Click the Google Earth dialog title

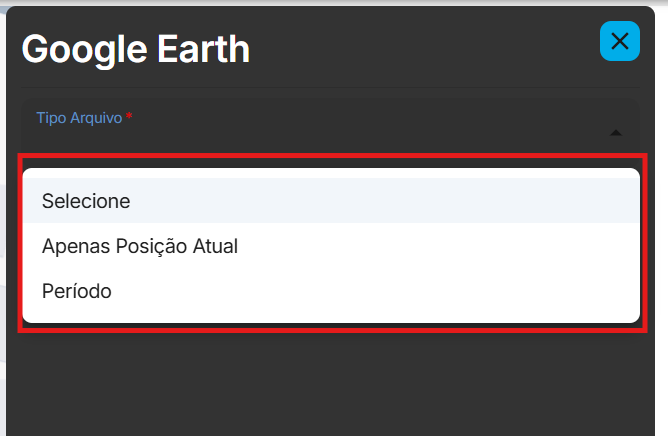point(136,48)
